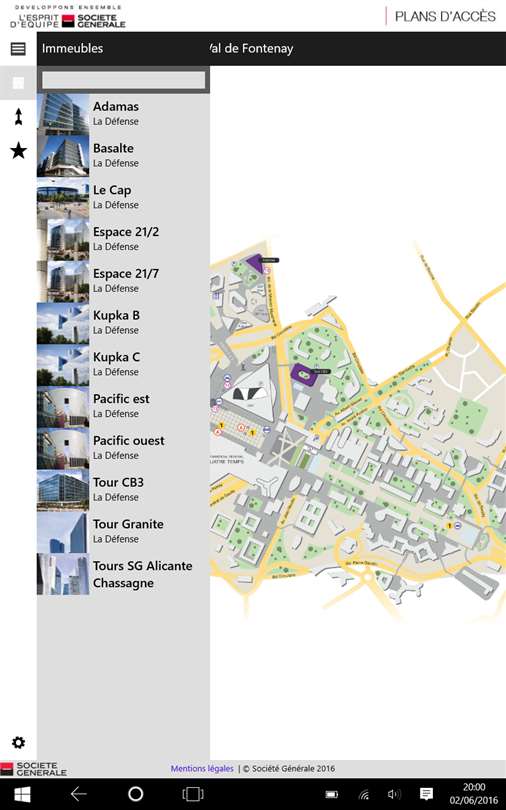This screenshot has width=506, height=810.
Task: Click the volume speaker icon
Action: 394,794
